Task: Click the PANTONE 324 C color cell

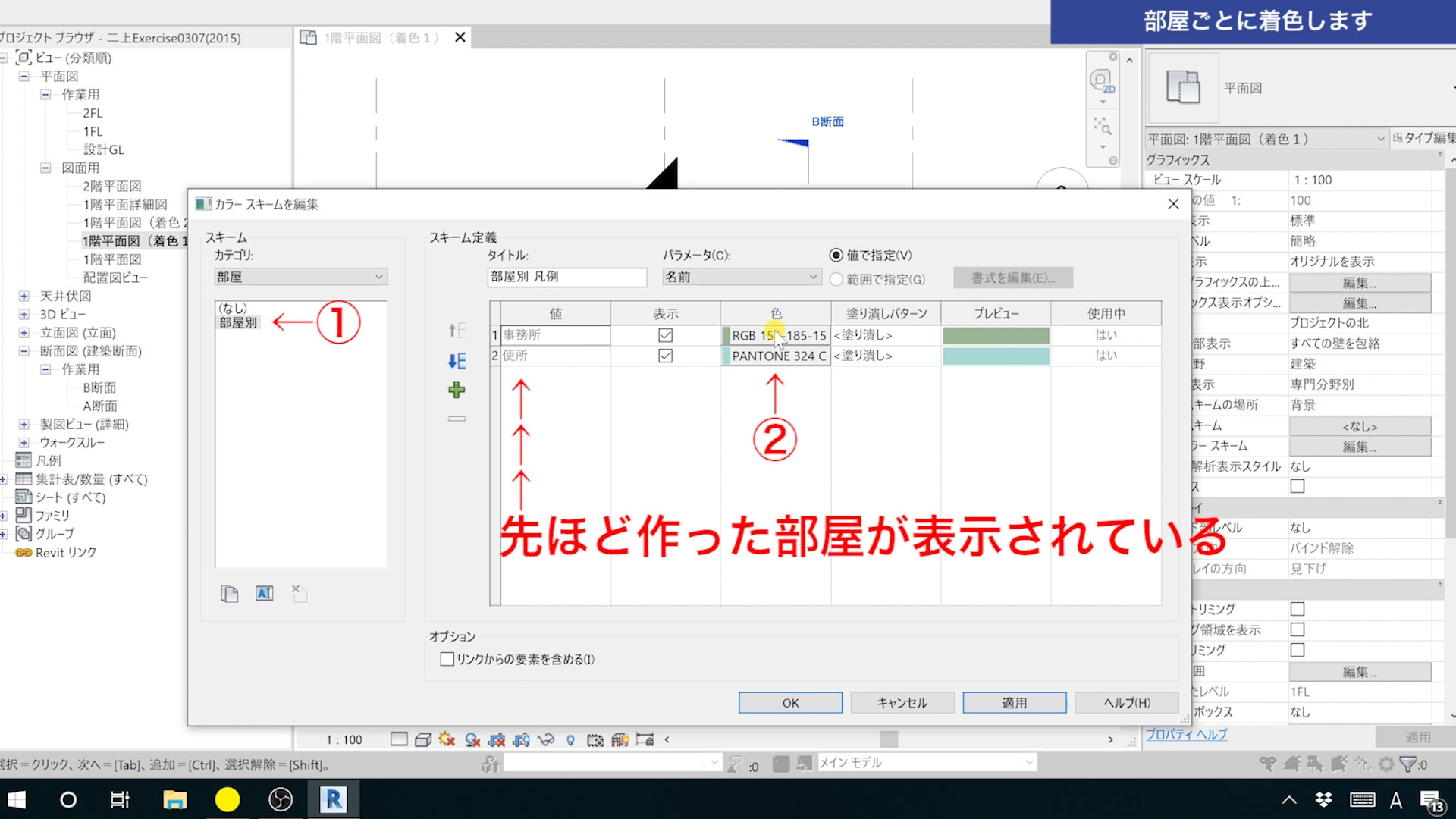Action: tap(775, 356)
